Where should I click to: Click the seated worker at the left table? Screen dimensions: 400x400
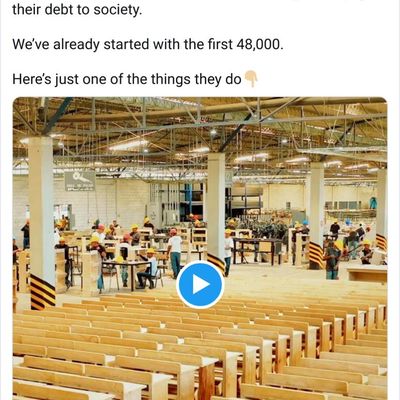149,268
